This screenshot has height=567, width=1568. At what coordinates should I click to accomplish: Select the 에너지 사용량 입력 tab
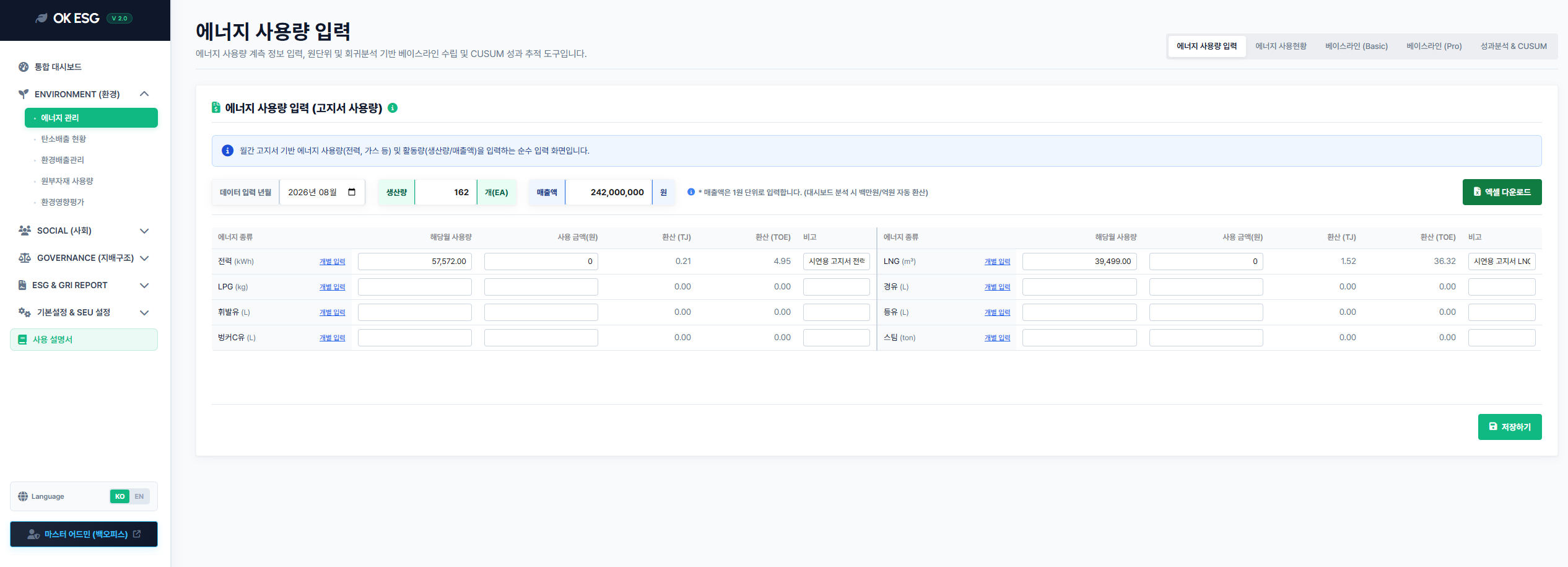pos(1207,46)
